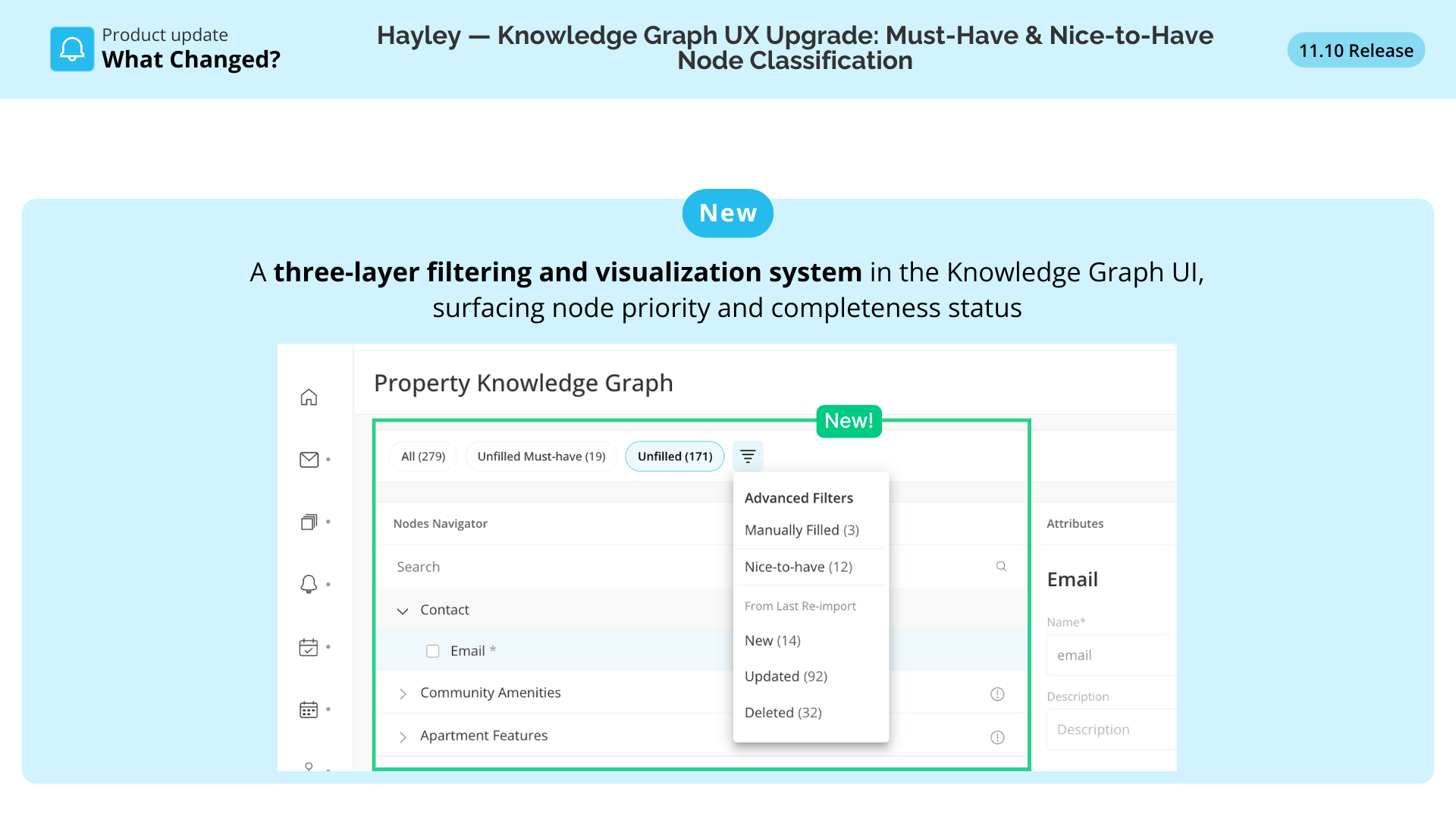Click the Name input field containing email

1111,655
